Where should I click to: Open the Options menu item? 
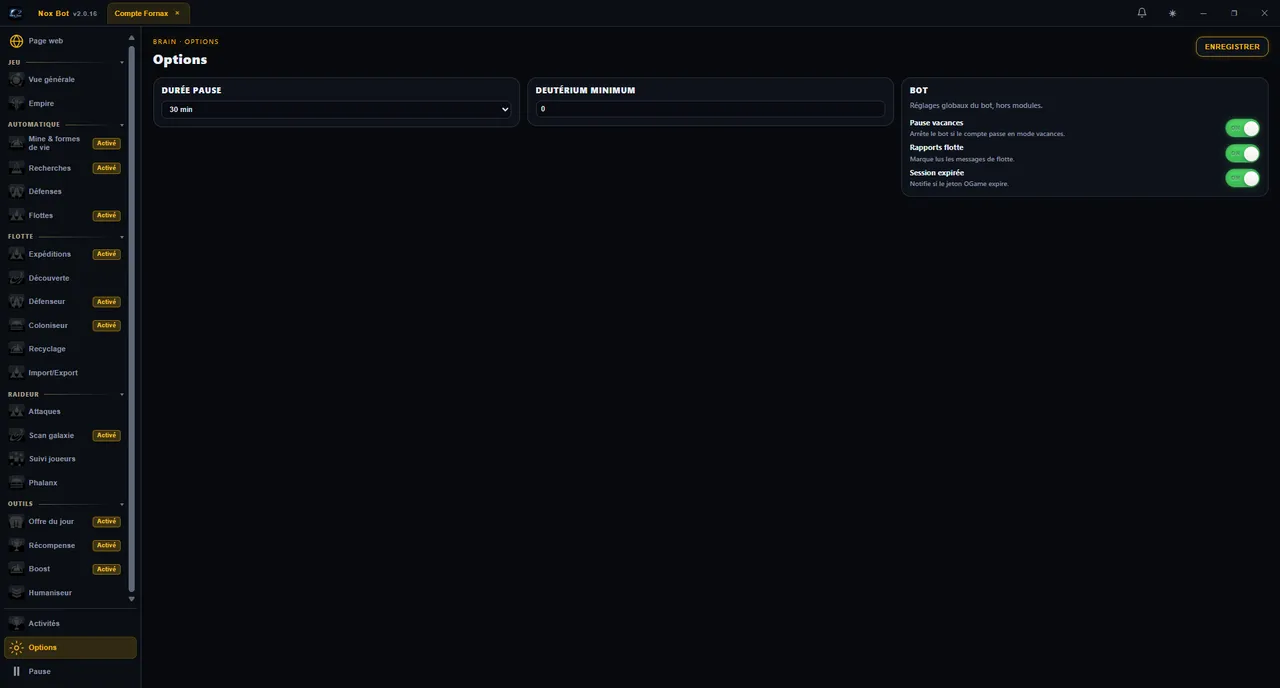70,647
